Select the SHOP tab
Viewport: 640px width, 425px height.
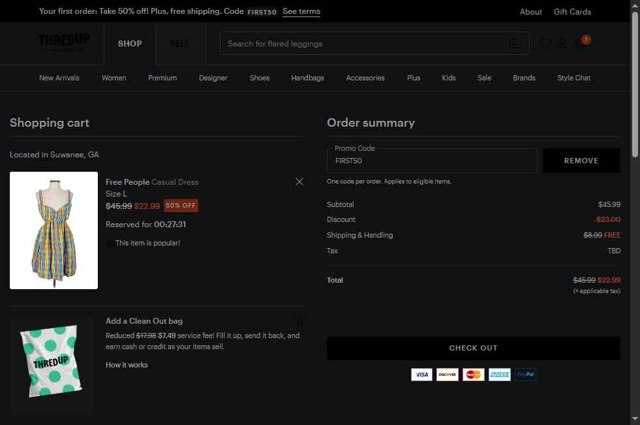click(x=130, y=44)
